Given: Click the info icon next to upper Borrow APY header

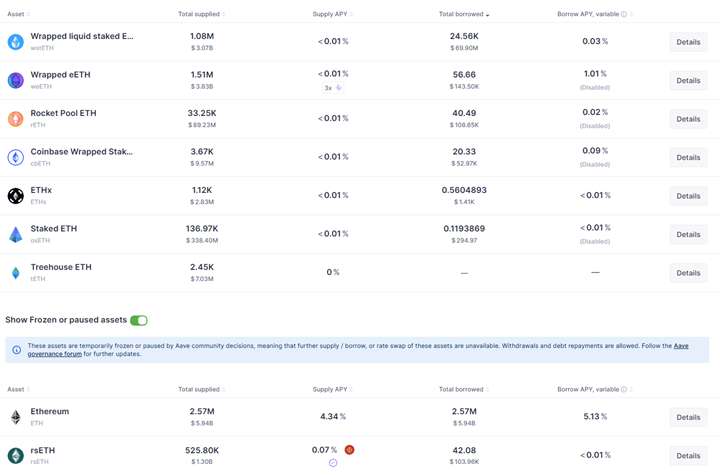Looking at the screenshot, I should pos(624,14).
